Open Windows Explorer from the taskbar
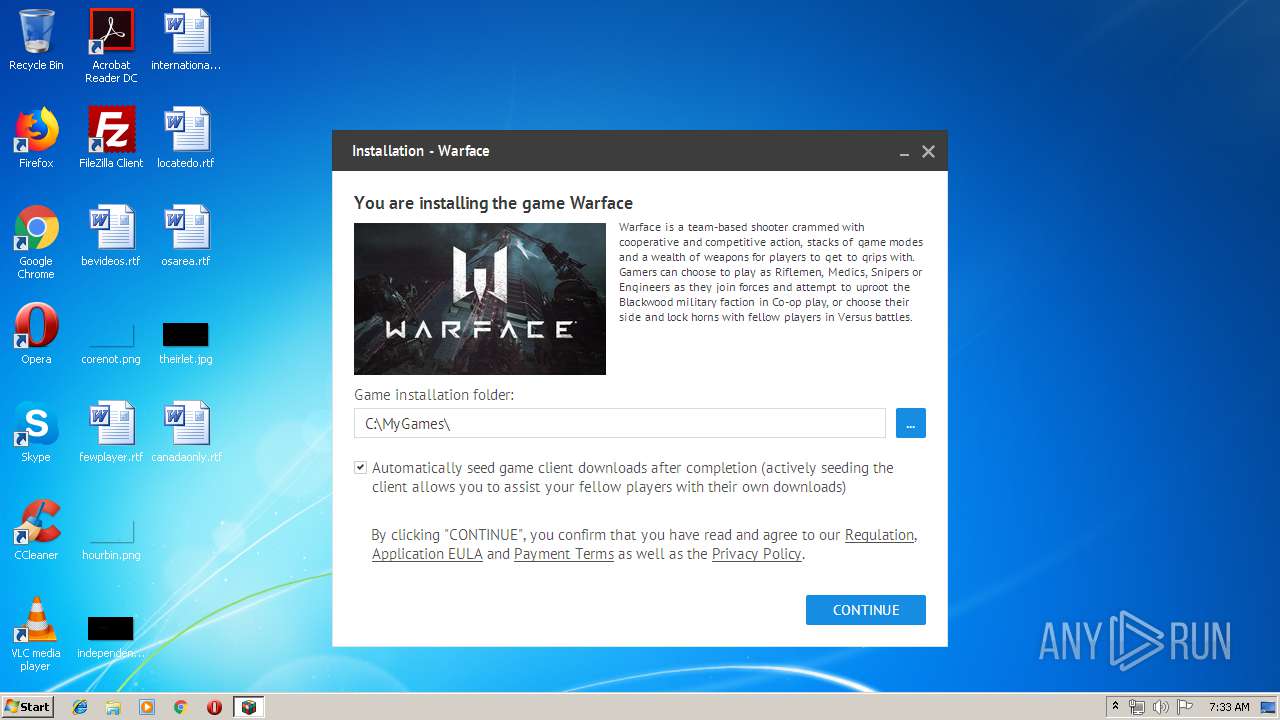Image resolution: width=1280 pixels, height=720 pixels. coord(113,707)
